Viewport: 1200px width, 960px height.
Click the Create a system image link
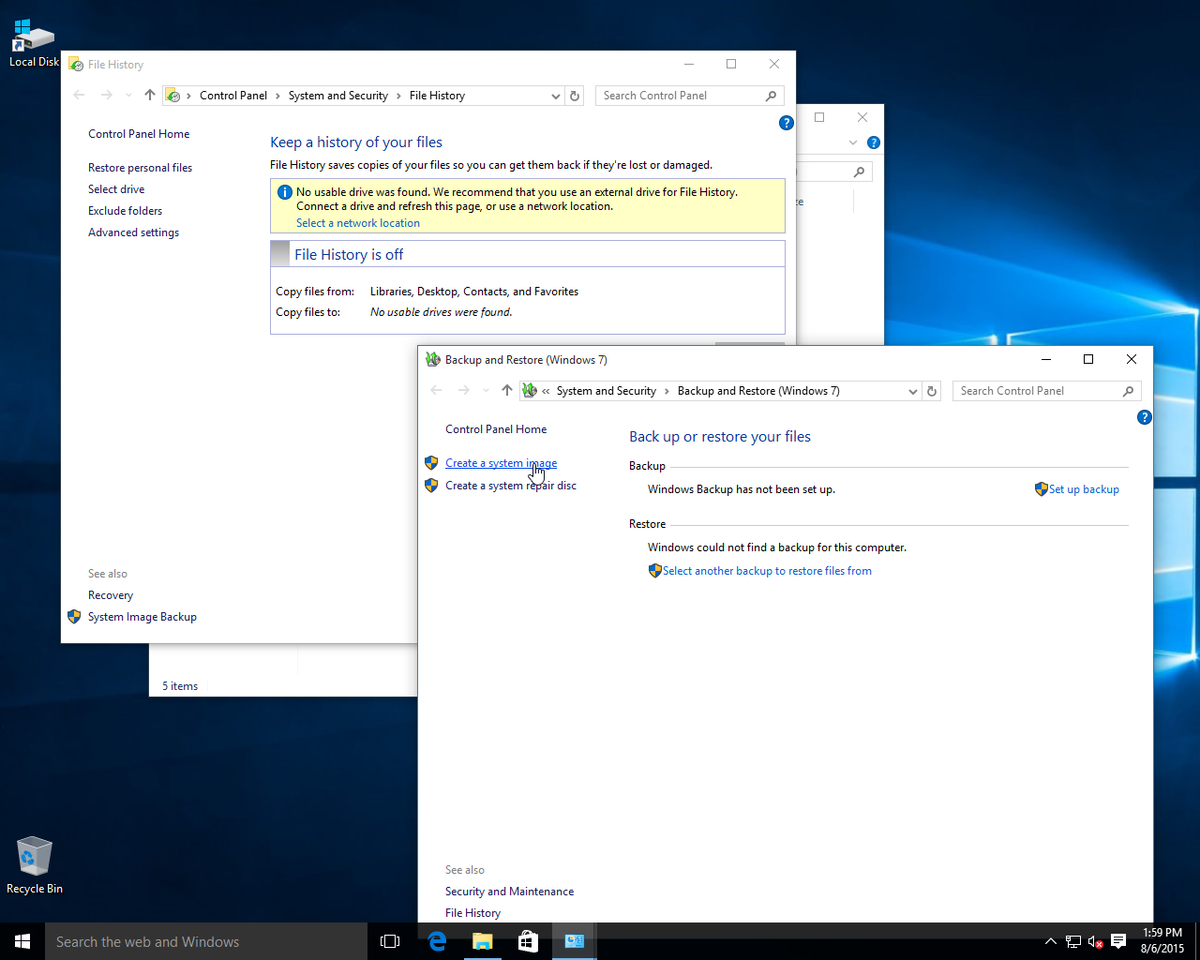pyautogui.click(x=500, y=462)
